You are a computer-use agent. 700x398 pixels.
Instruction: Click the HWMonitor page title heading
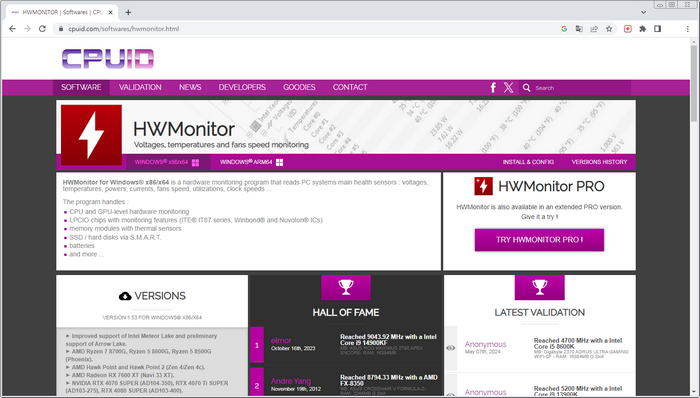pyautogui.click(x=184, y=129)
